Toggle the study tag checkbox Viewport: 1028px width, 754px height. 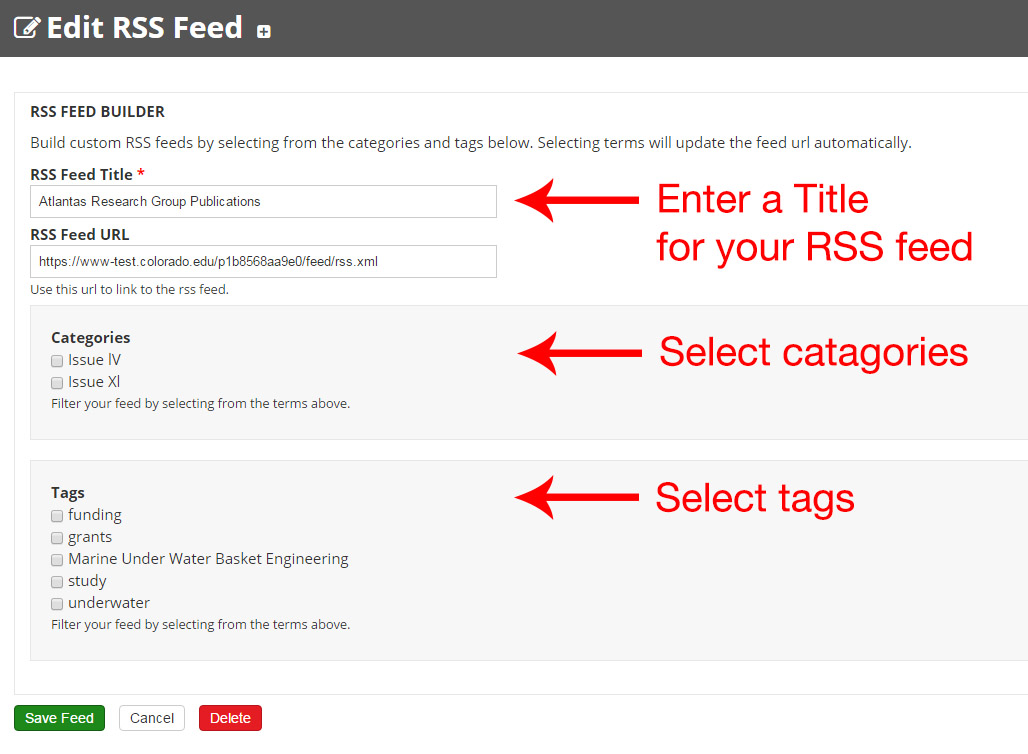click(x=57, y=582)
